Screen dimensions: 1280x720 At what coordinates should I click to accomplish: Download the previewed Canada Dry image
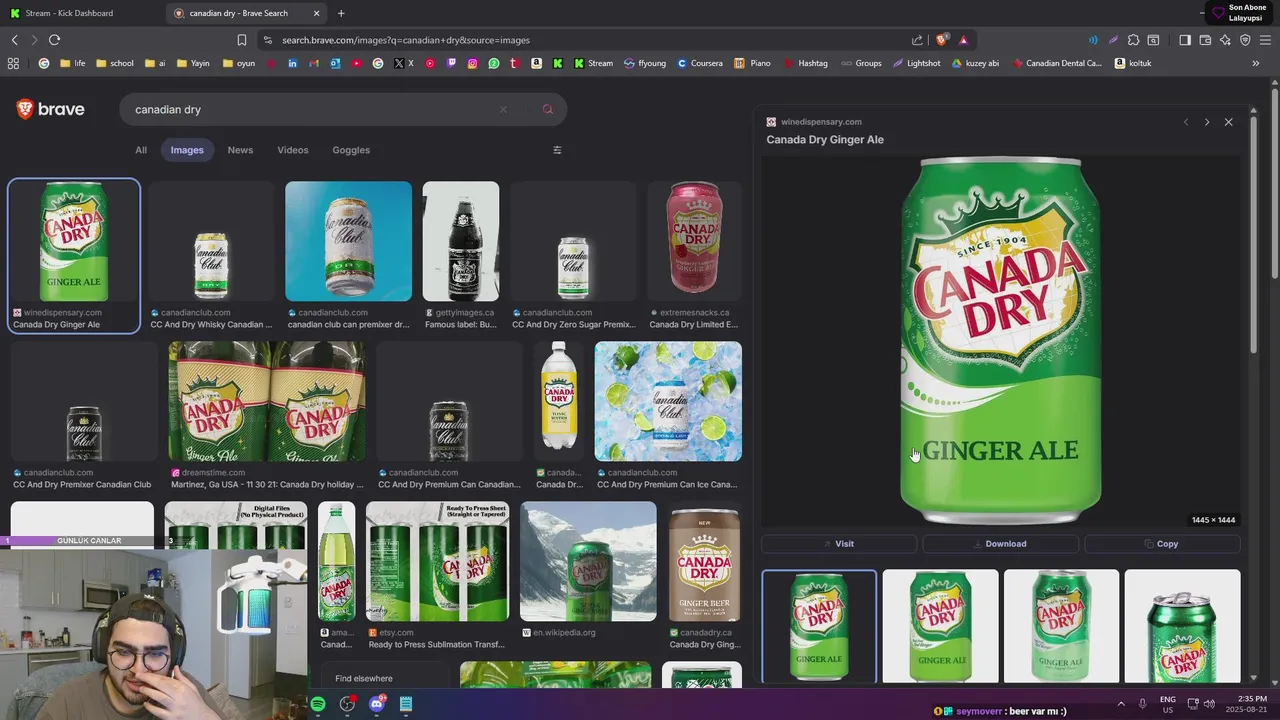pyautogui.click(x=1000, y=544)
